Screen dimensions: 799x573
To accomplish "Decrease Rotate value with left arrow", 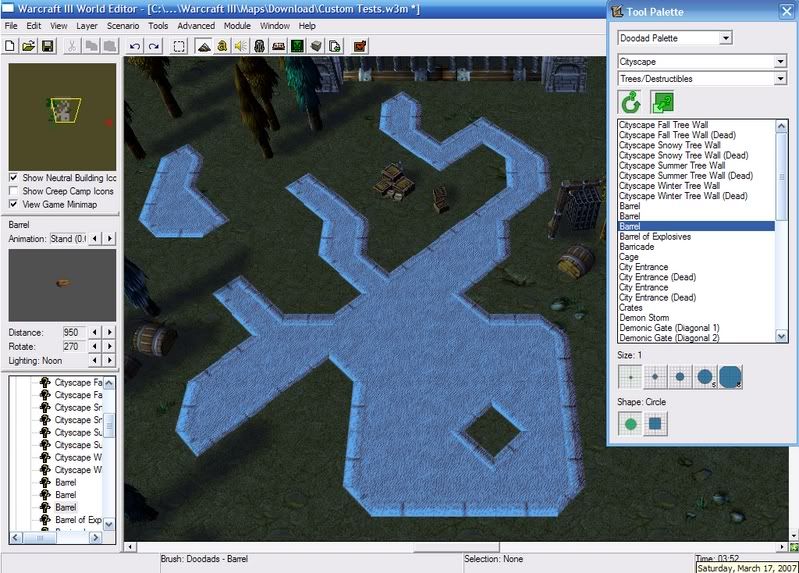I will pyautogui.click(x=95, y=347).
